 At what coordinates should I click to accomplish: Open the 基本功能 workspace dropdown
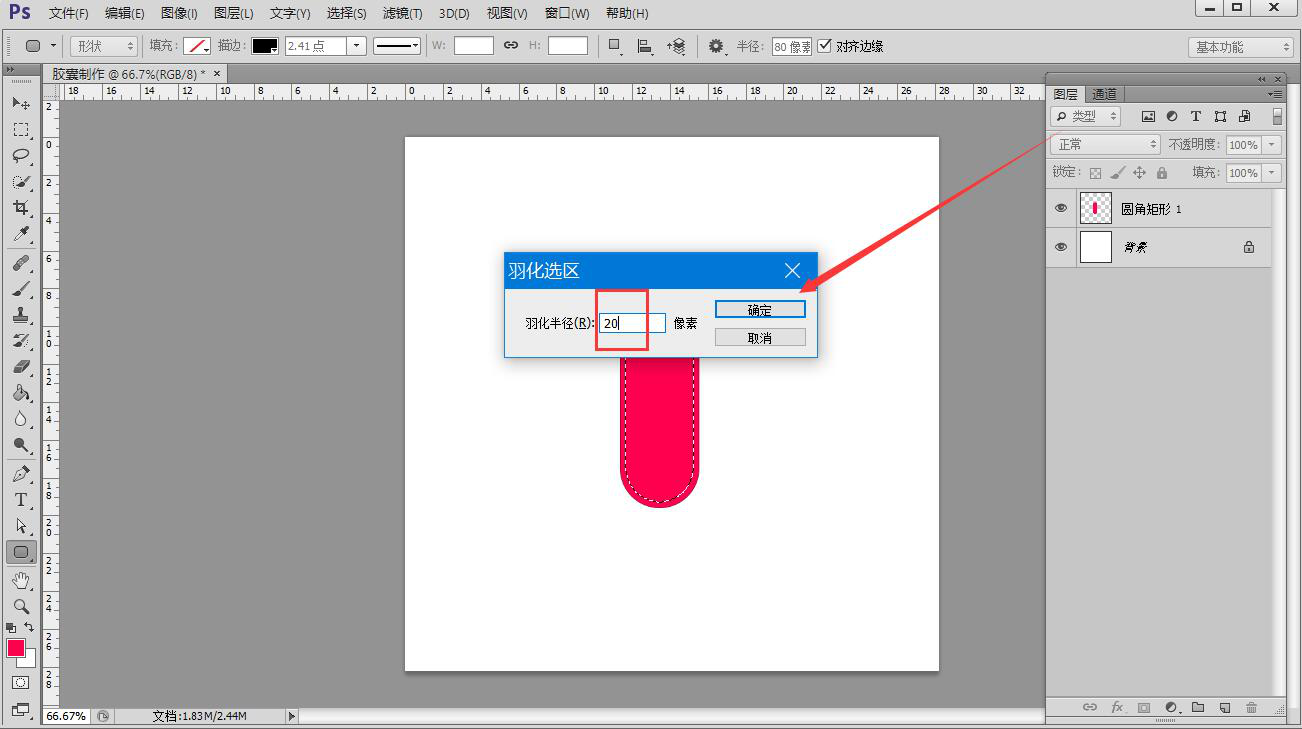point(1241,47)
